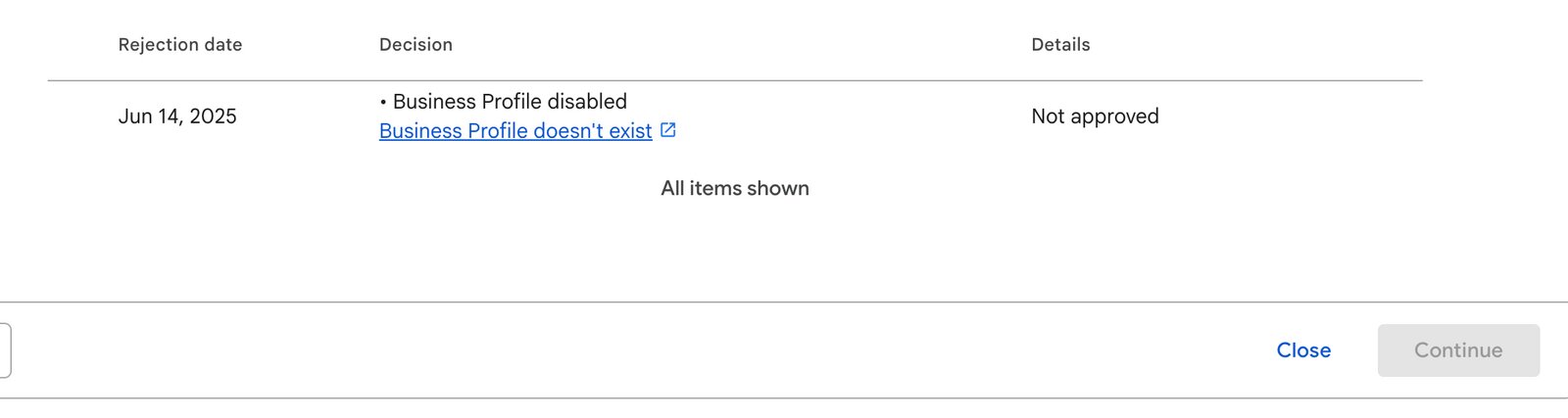Click the Not approved status text

pos(1095,116)
